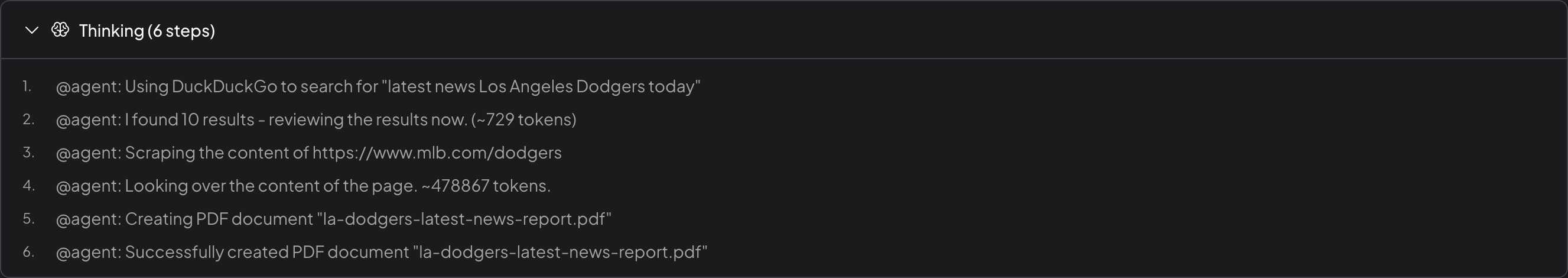1568x278 pixels.
Task: Click step number 1 in the list
Action: (x=27, y=86)
